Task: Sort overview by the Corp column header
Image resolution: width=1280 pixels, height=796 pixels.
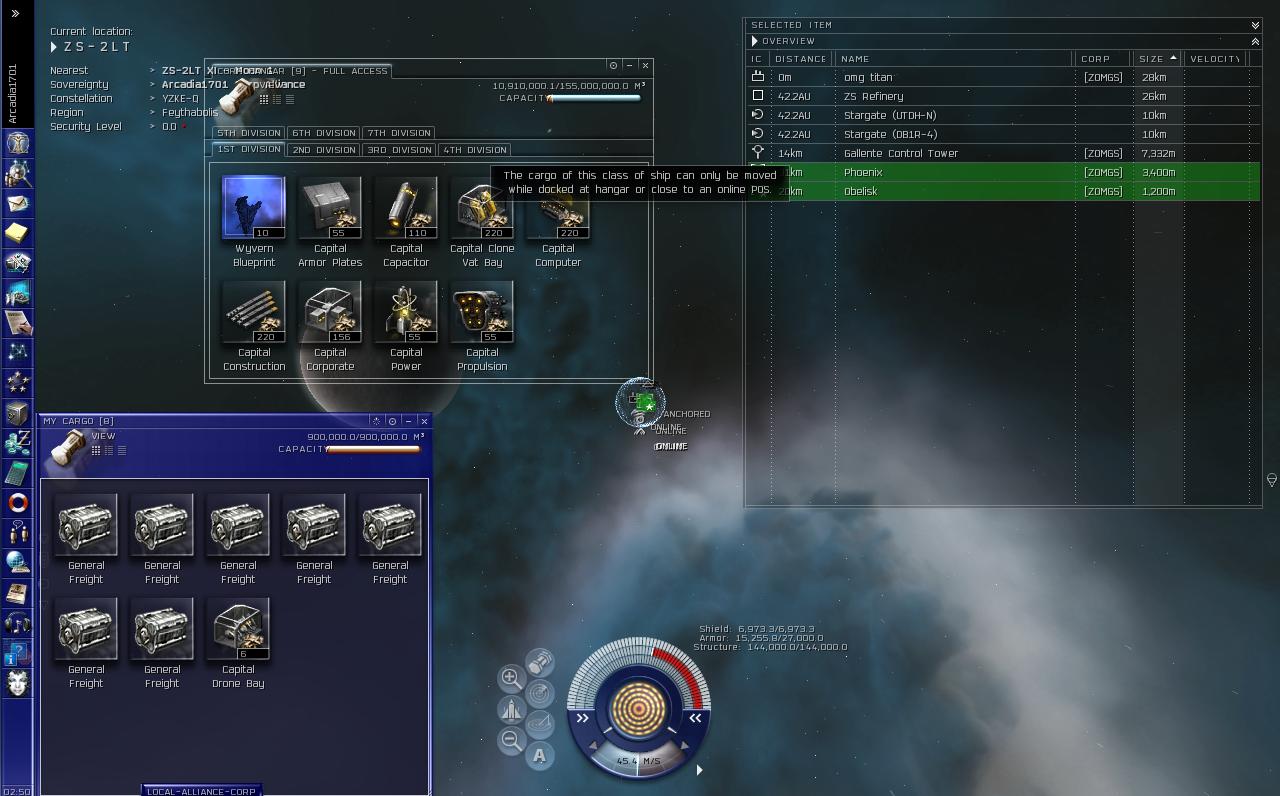Action: pos(1101,59)
